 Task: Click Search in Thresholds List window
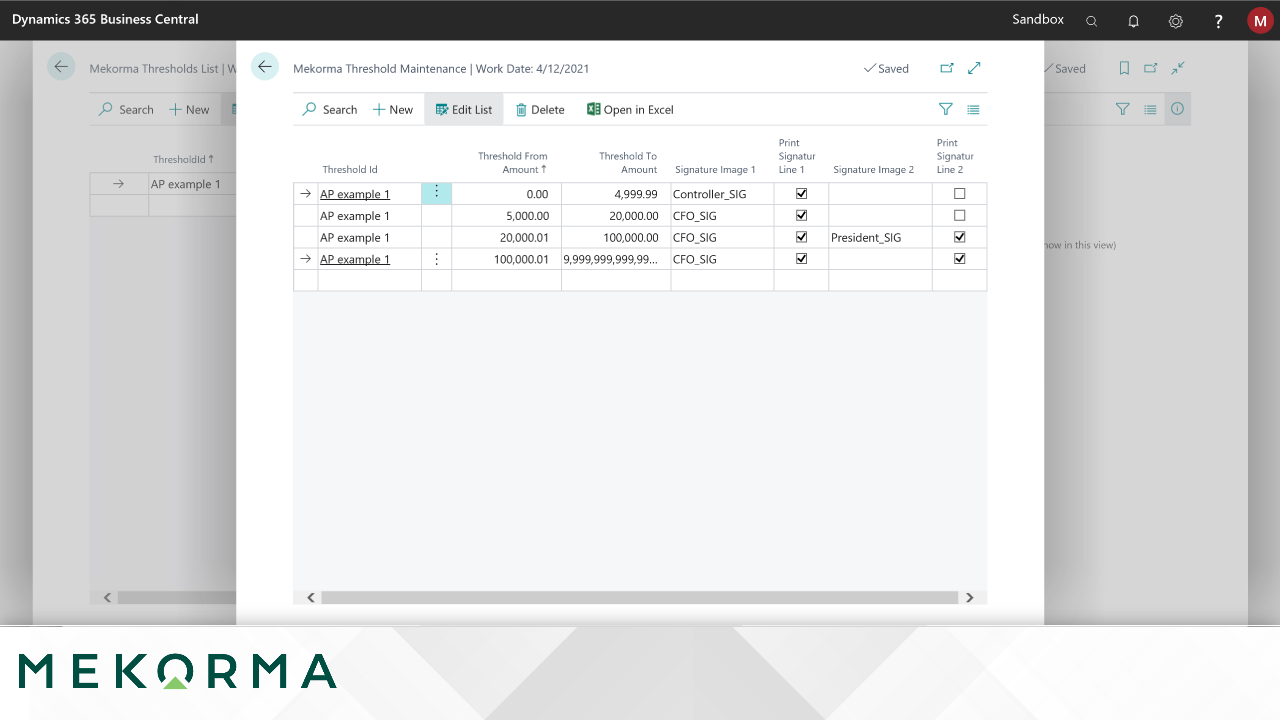click(126, 110)
